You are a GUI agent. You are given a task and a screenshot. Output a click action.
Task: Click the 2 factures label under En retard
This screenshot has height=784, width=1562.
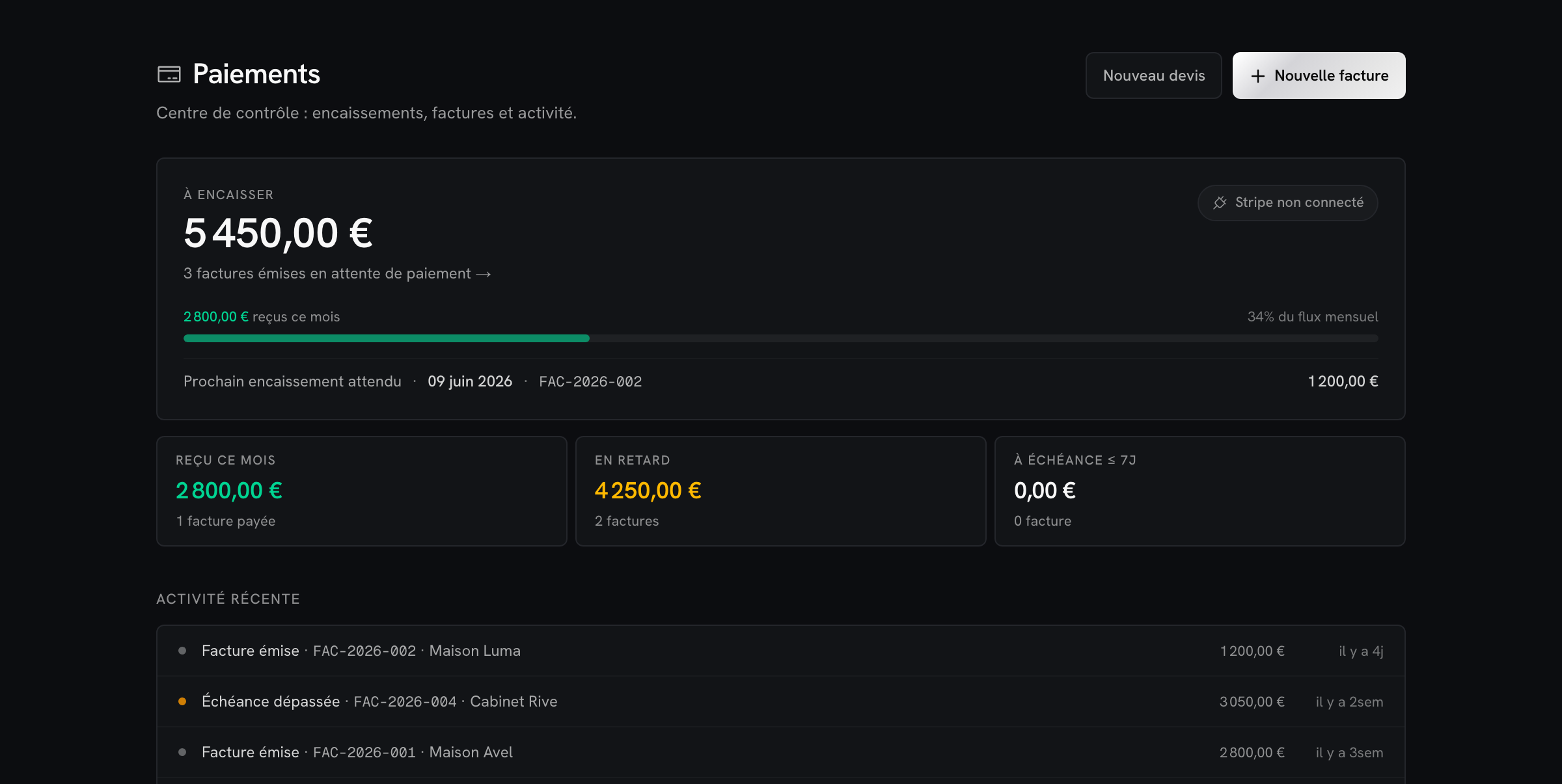[627, 521]
